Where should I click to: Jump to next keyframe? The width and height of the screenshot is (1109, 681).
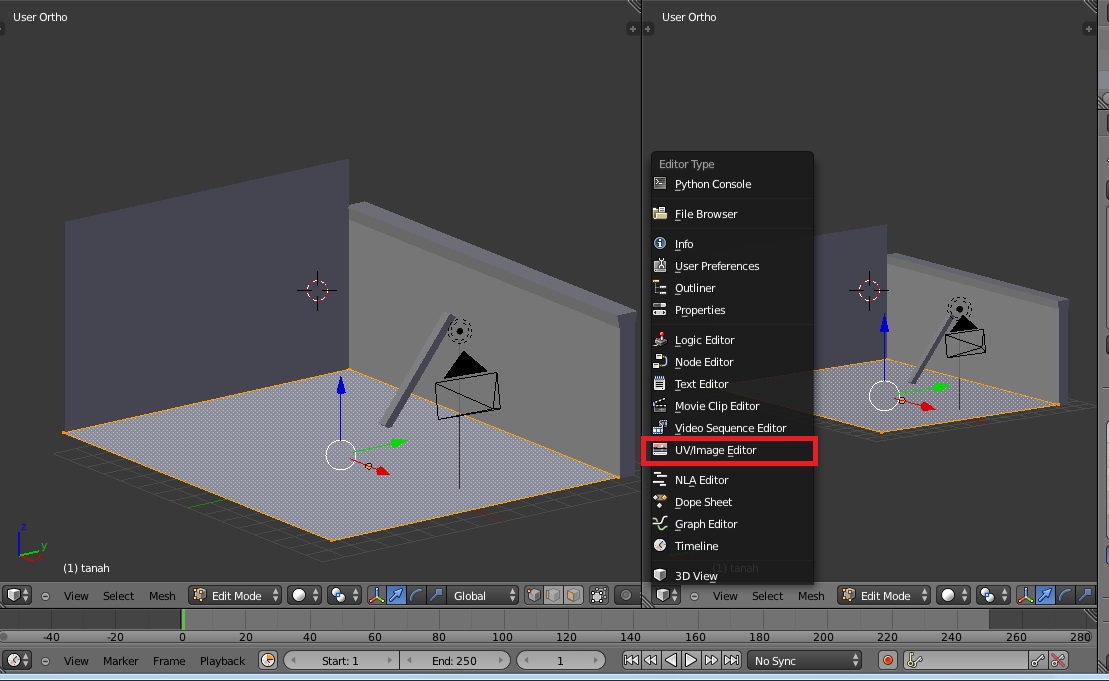[x=711, y=660]
